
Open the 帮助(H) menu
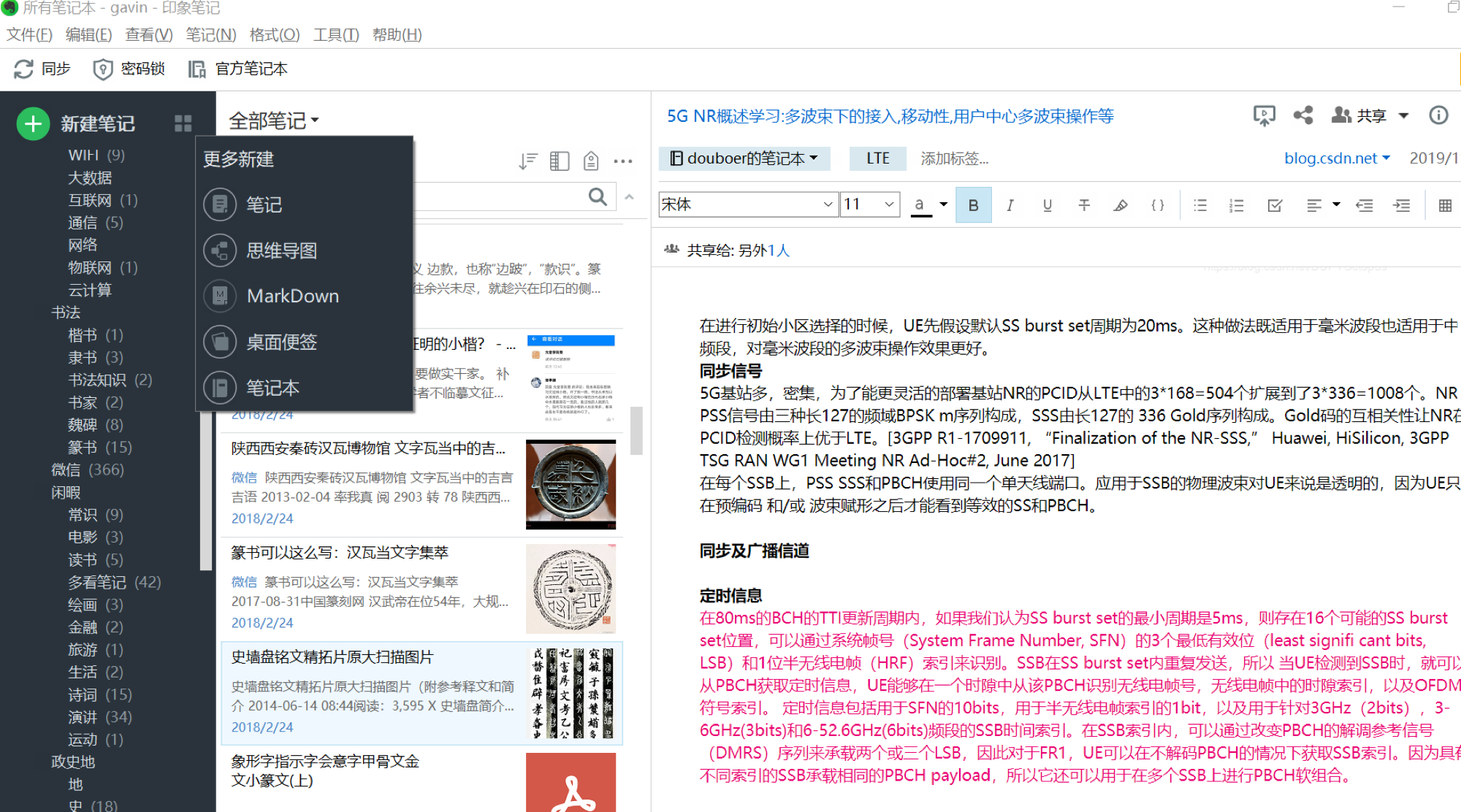pyautogui.click(x=397, y=34)
